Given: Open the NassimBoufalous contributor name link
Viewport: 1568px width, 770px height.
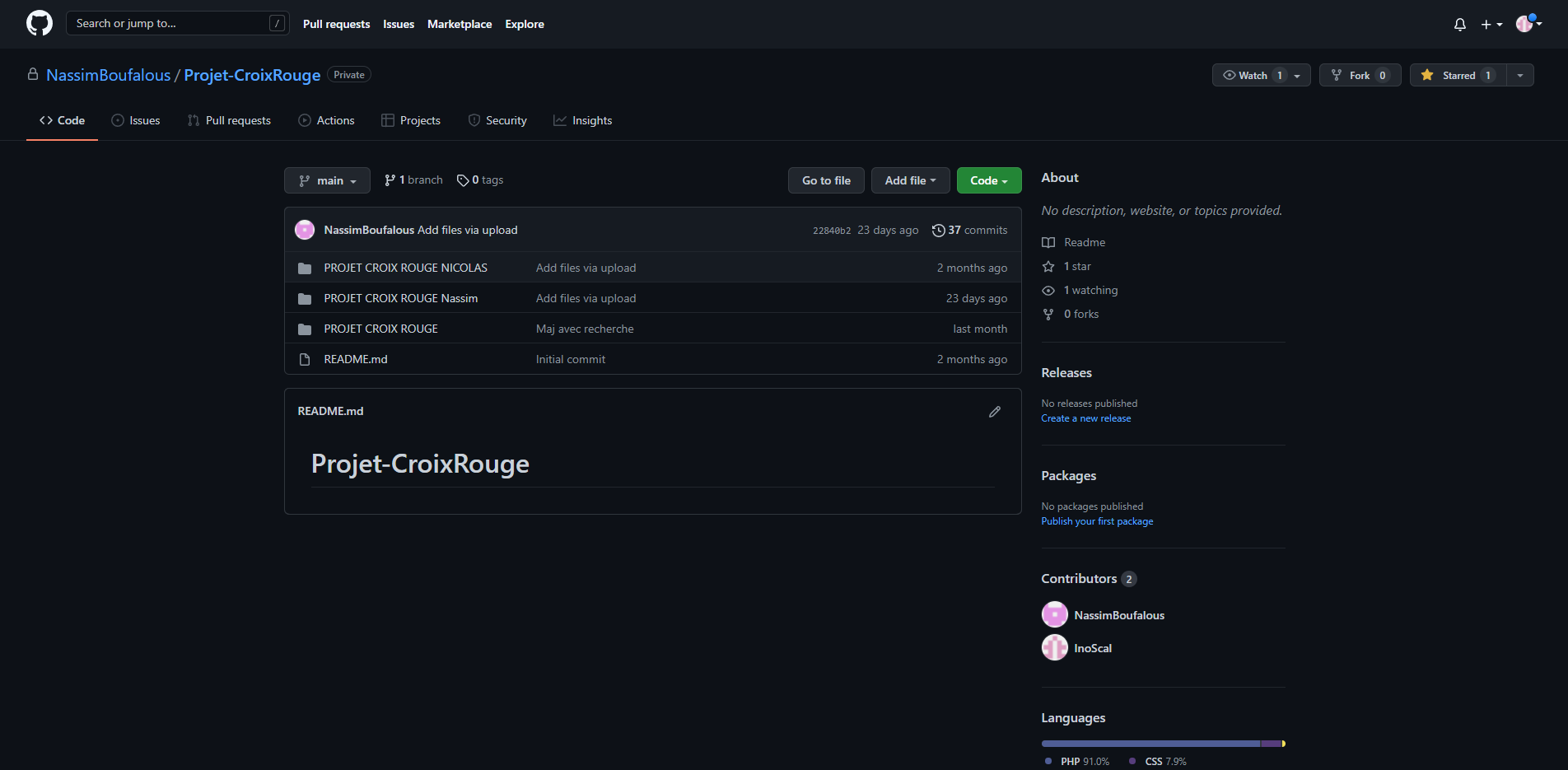Looking at the screenshot, I should 1119,615.
